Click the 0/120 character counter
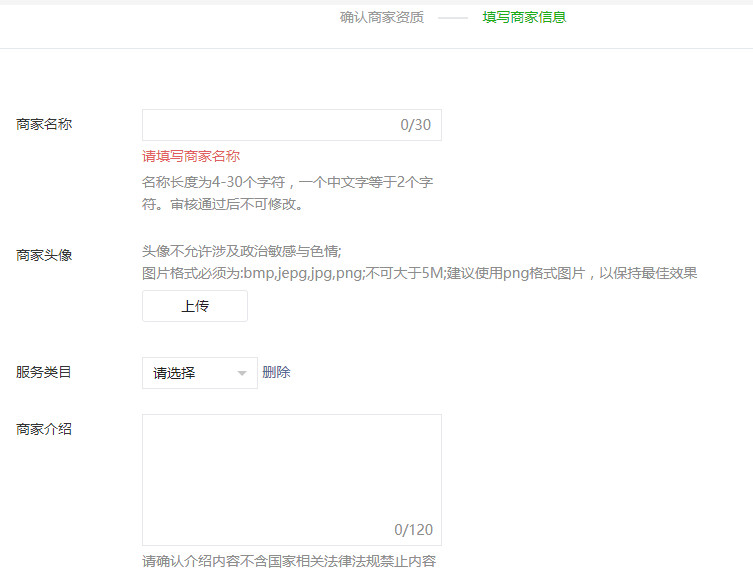This screenshot has height=574, width=753. pos(413,530)
